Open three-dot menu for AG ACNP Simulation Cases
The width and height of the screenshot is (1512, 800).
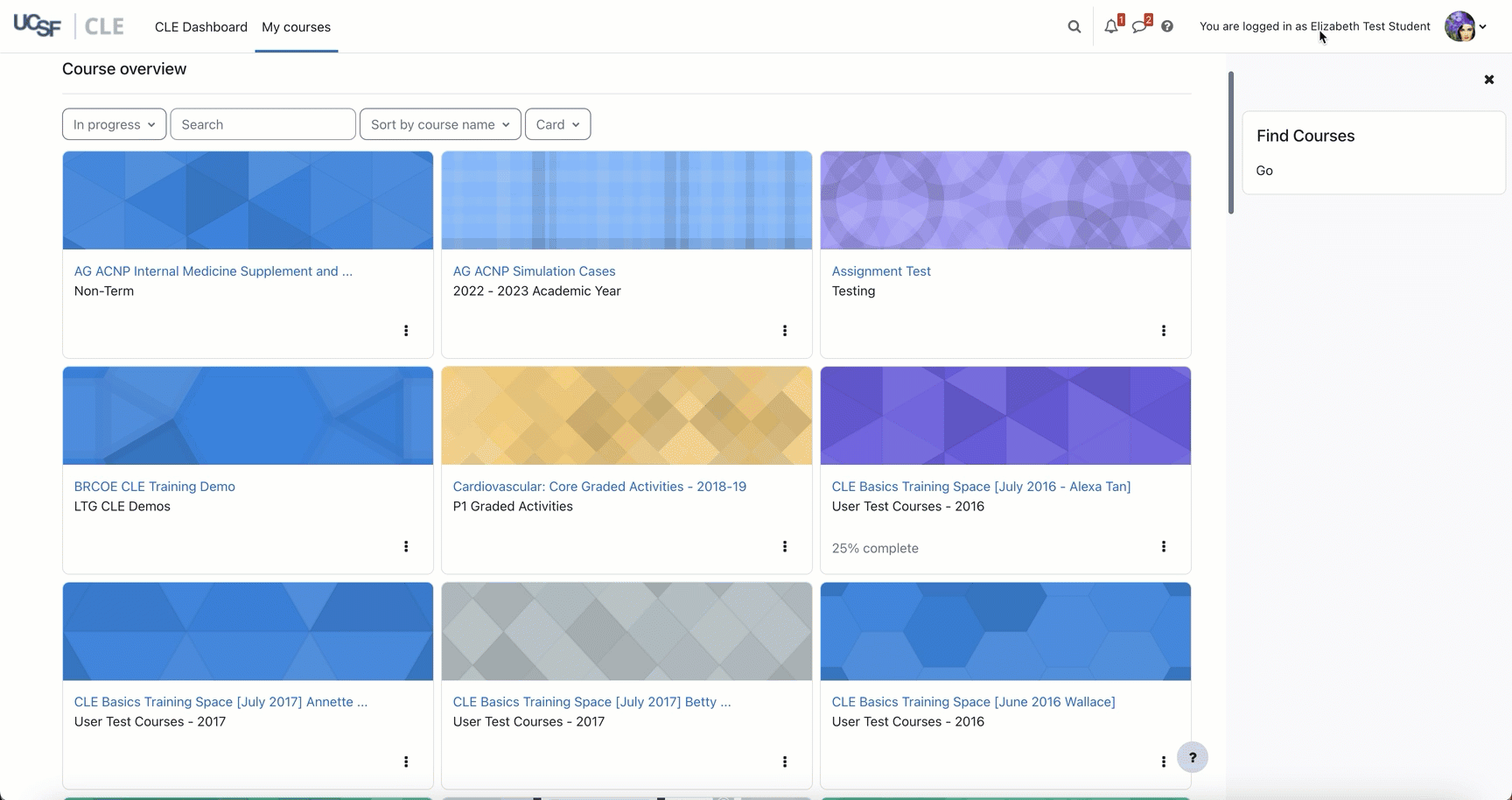[785, 331]
